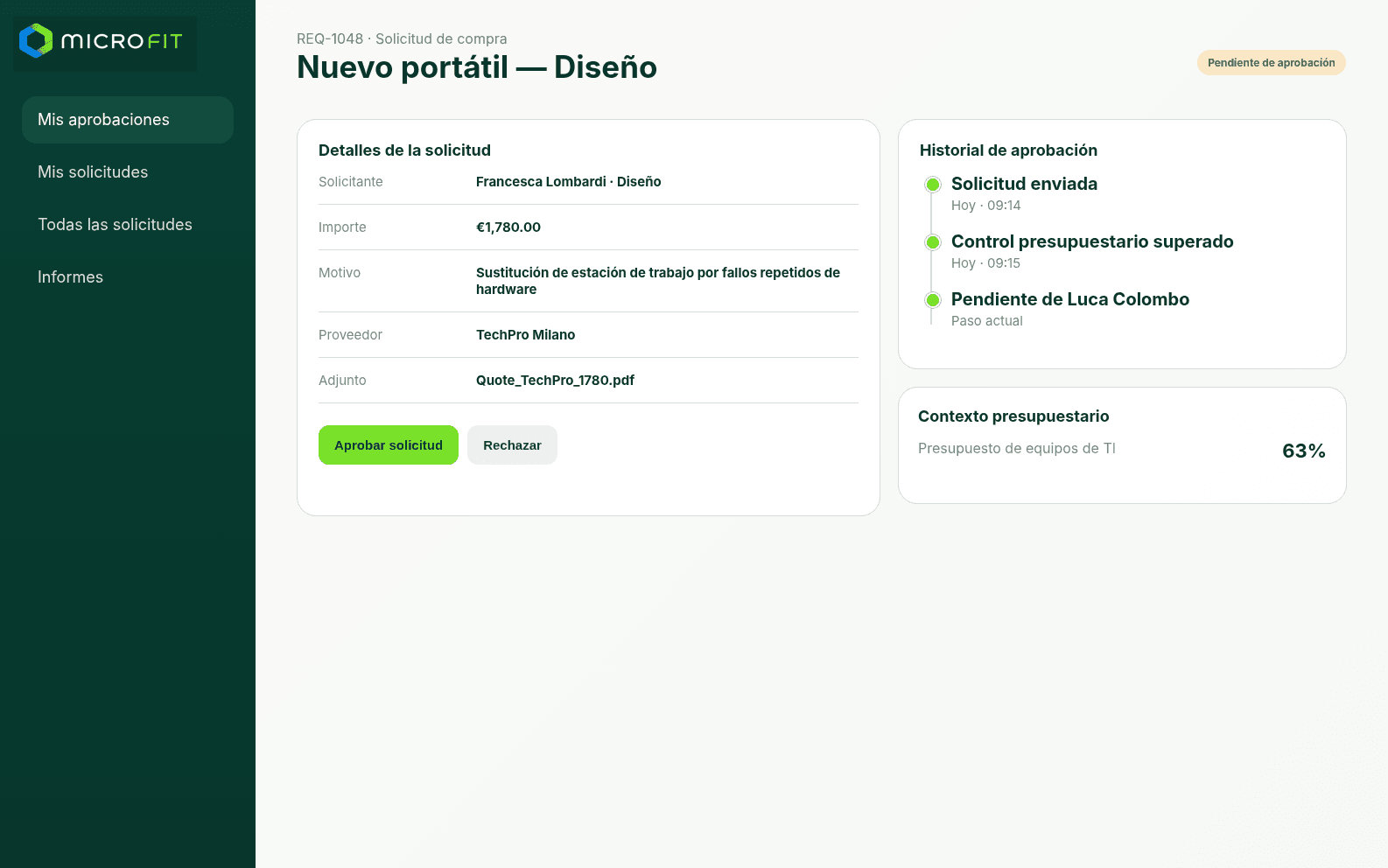The image size is (1388, 868).
Task: Click the amount €1,780.00
Action: pyautogui.click(x=508, y=227)
